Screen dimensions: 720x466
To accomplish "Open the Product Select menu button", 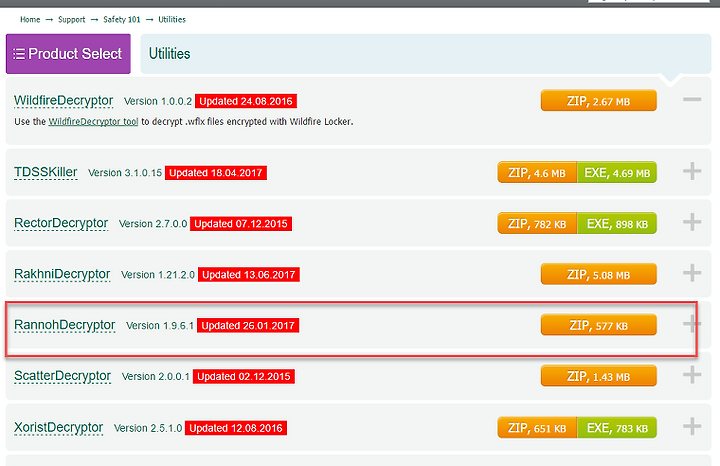I will [68, 54].
